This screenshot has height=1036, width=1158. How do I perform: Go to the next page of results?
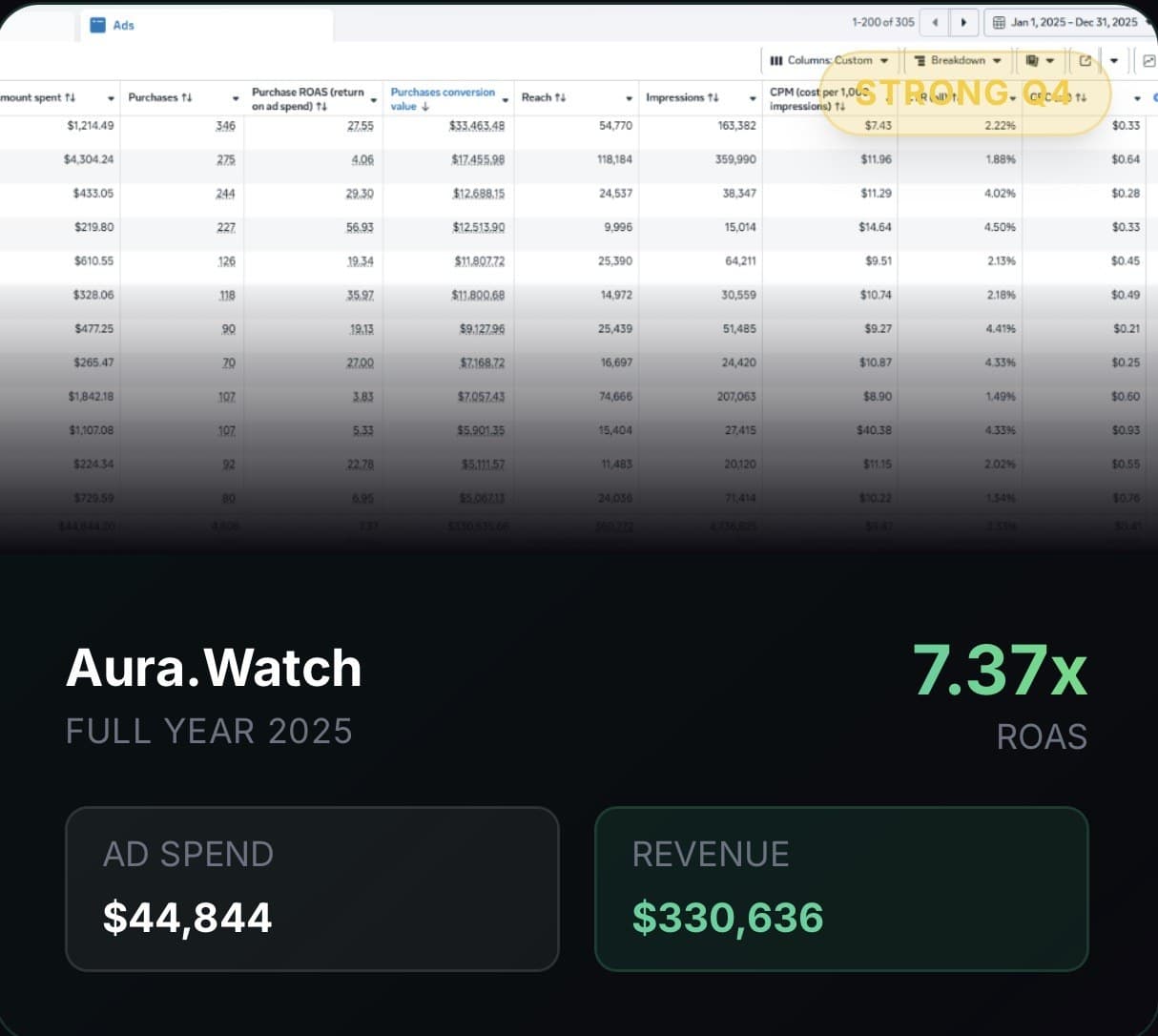pyautogui.click(x=965, y=22)
